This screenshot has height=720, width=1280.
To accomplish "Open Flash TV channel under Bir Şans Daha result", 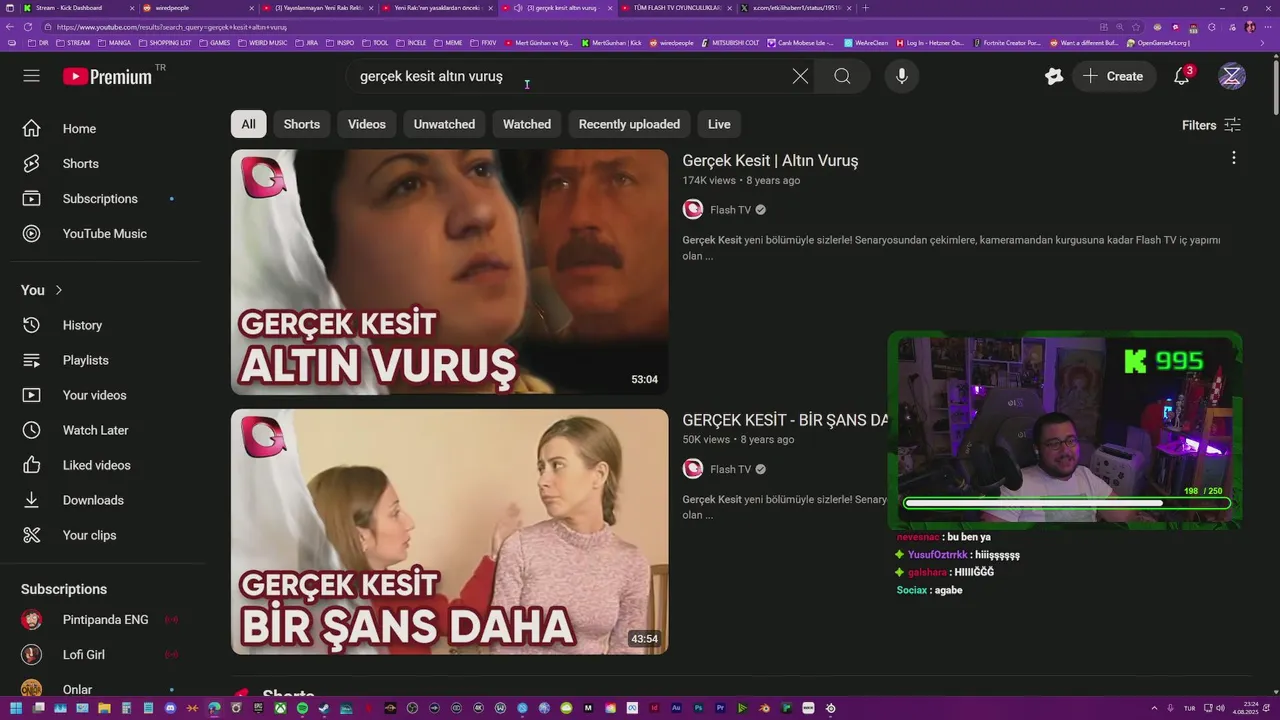I will (730, 469).
